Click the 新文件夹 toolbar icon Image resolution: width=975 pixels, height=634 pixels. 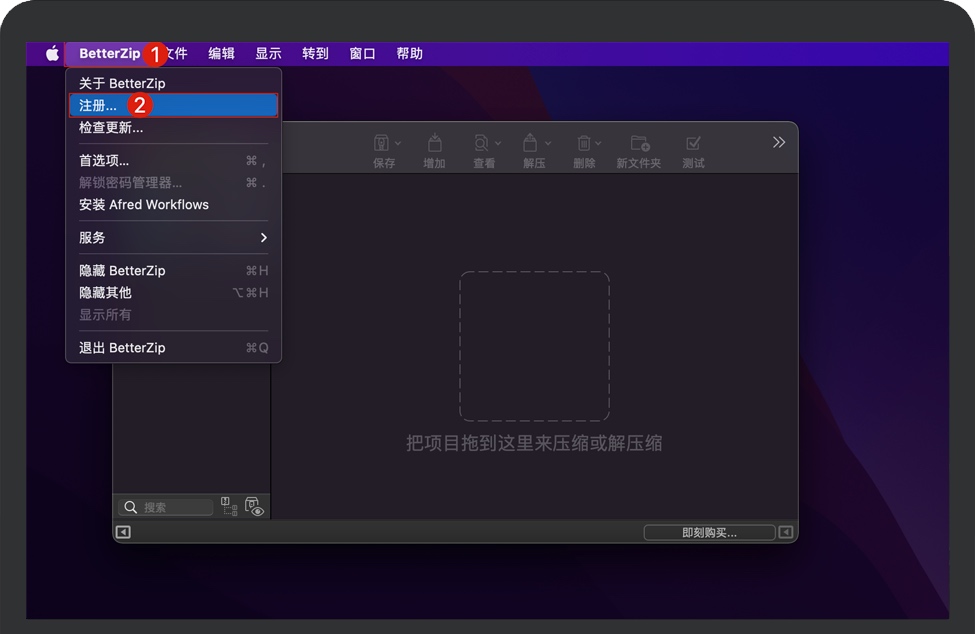[x=640, y=144]
